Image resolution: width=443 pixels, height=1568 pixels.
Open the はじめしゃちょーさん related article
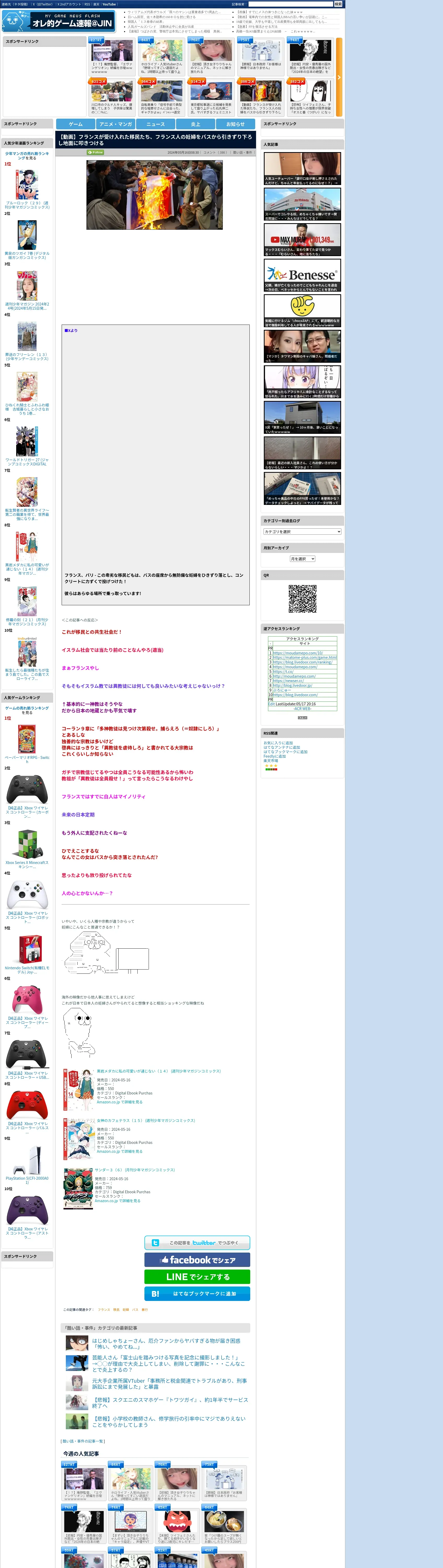point(166,1344)
